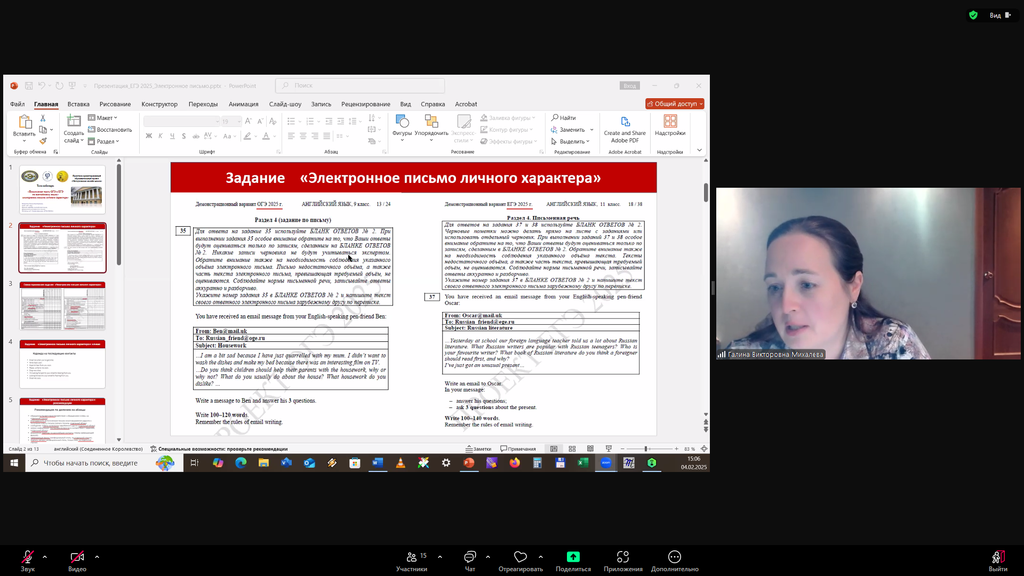
Task: Select slide 4 thumbnail
Action: point(62,364)
